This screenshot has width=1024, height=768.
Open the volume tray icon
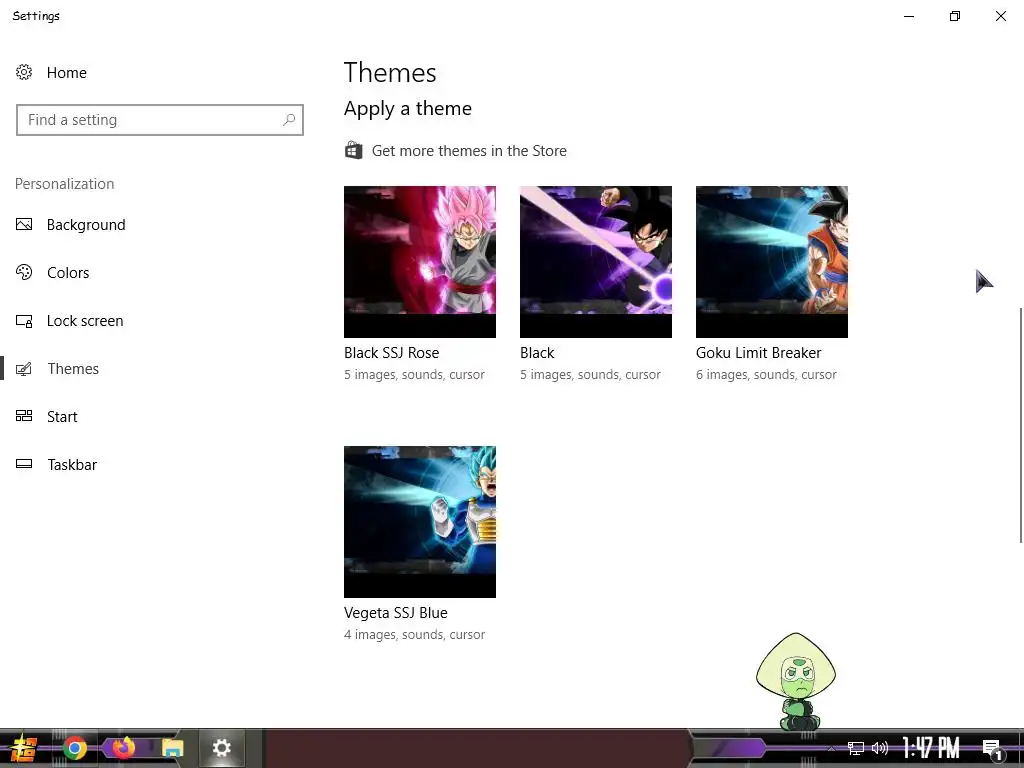click(x=880, y=748)
